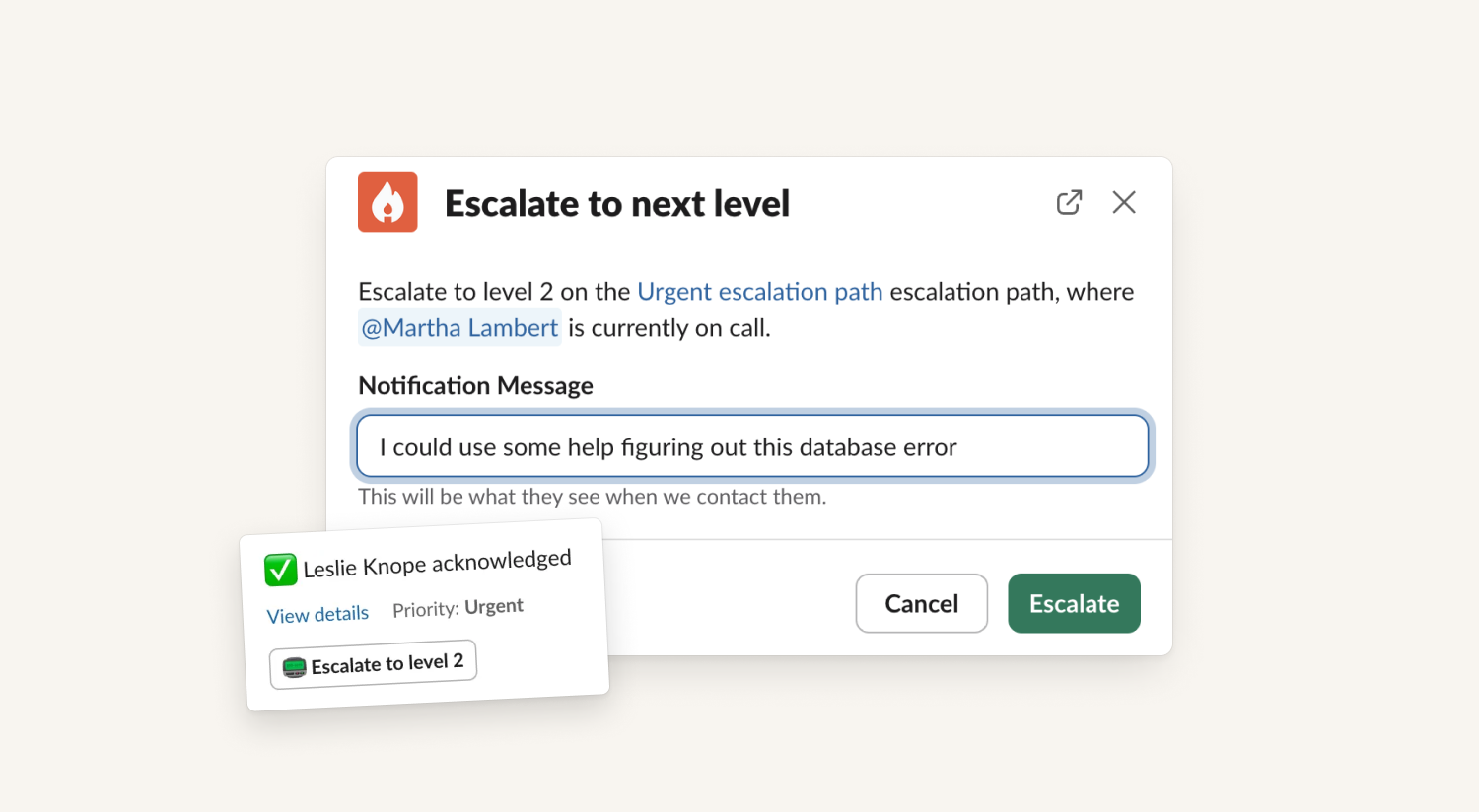Open View details on the alert card
Image resolution: width=1479 pixels, height=812 pixels.
[x=317, y=614]
